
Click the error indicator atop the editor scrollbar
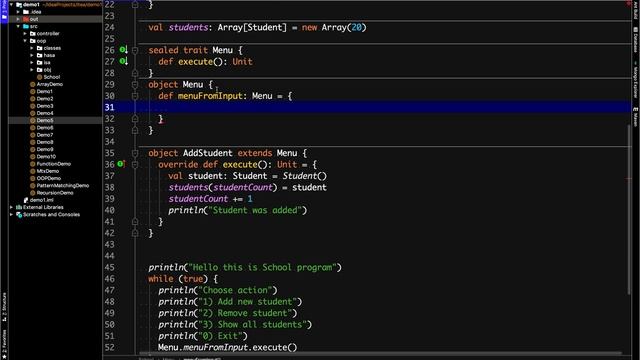629,3
